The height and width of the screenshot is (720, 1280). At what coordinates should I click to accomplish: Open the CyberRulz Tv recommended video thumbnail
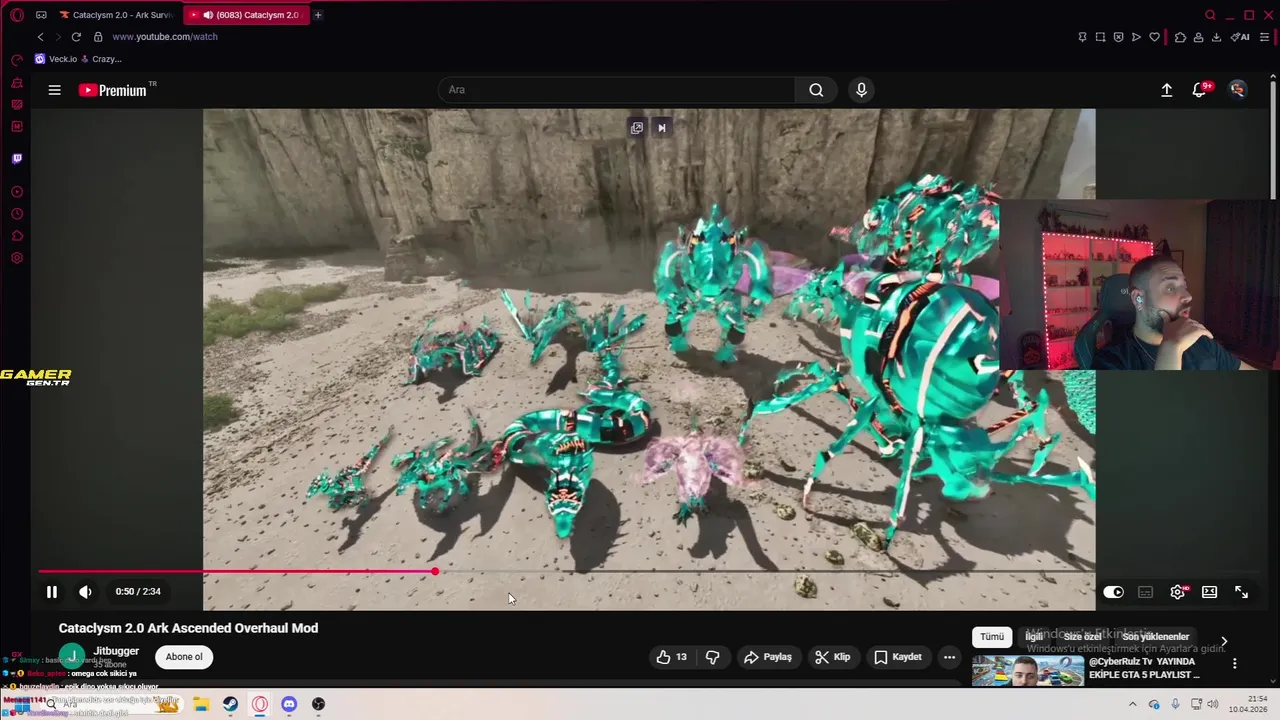click(1028, 671)
